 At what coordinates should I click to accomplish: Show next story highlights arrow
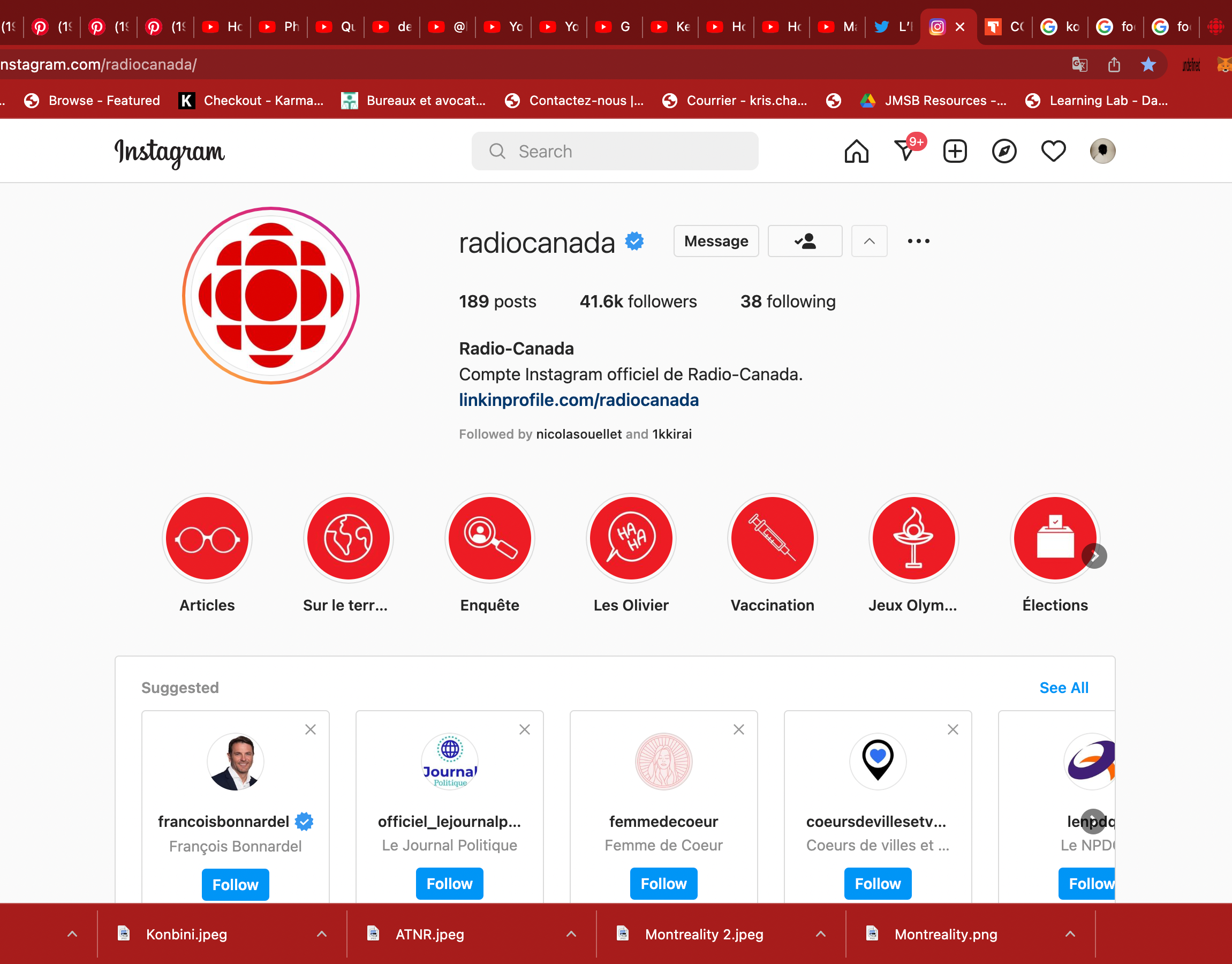point(1094,556)
